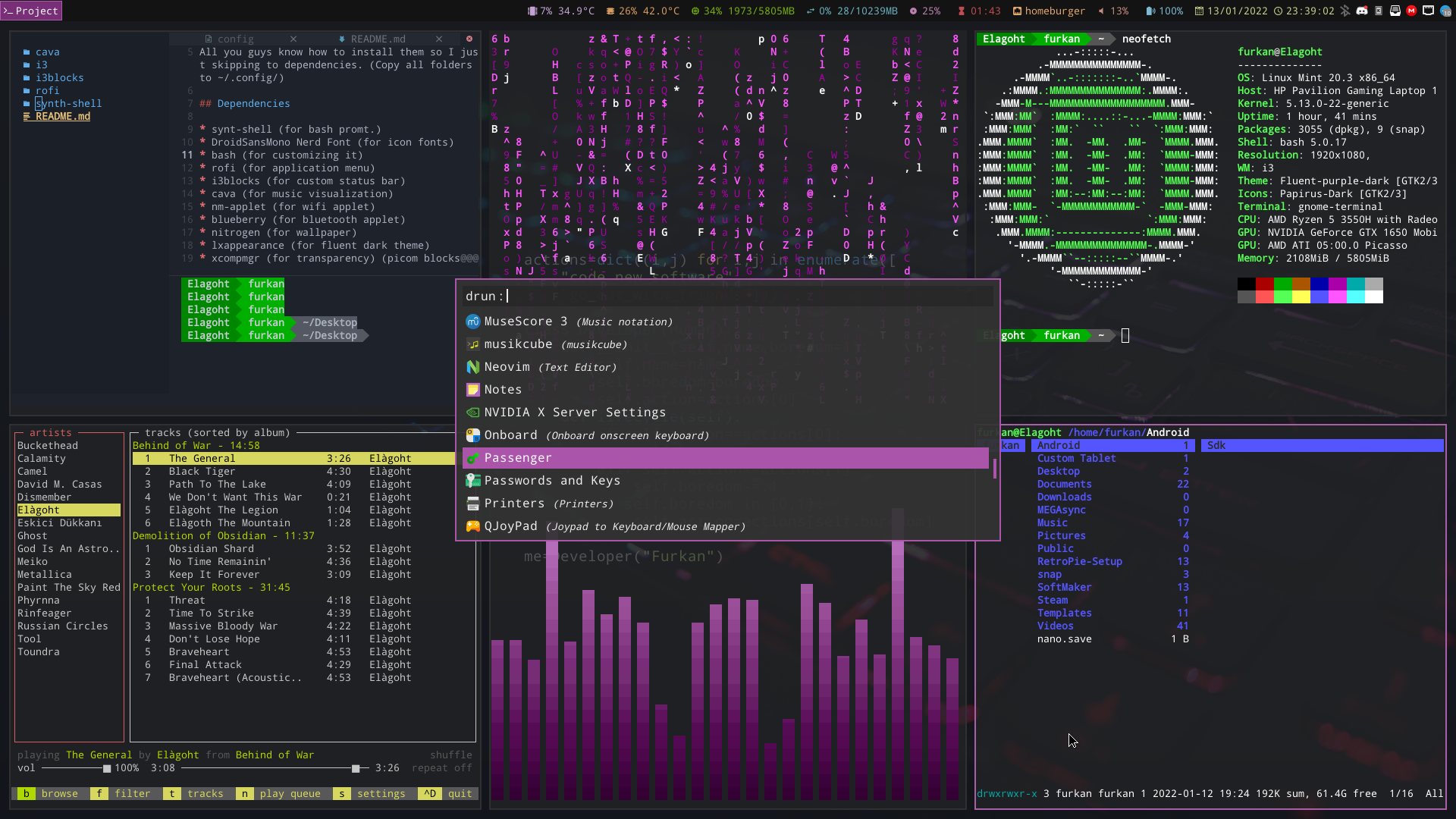Choose NVIDIA X Server Settings entry
Image resolution: width=1456 pixels, height=819 pixels.
pyautogui.click(x=574, y=413)
